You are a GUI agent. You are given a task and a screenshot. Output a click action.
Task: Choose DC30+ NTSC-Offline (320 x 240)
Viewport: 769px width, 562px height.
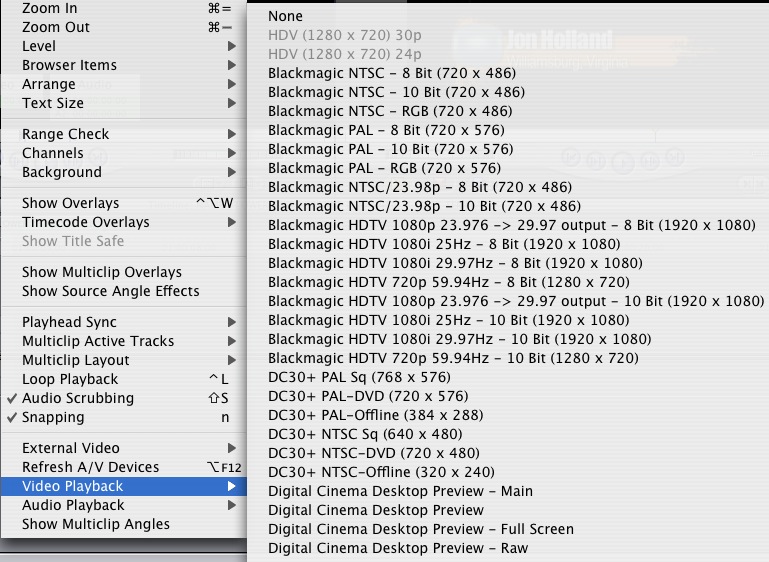(x=508, y=472)
